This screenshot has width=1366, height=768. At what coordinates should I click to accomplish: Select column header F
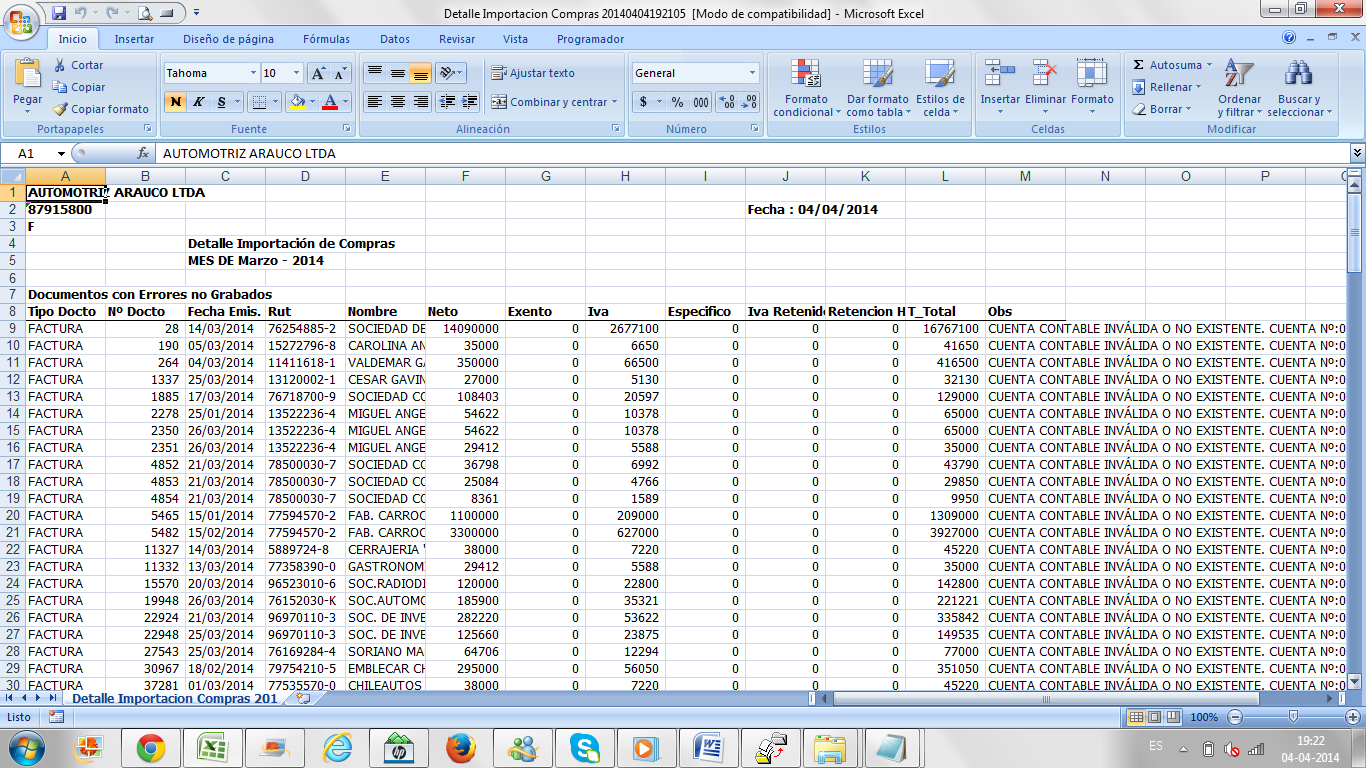[465, 176]
